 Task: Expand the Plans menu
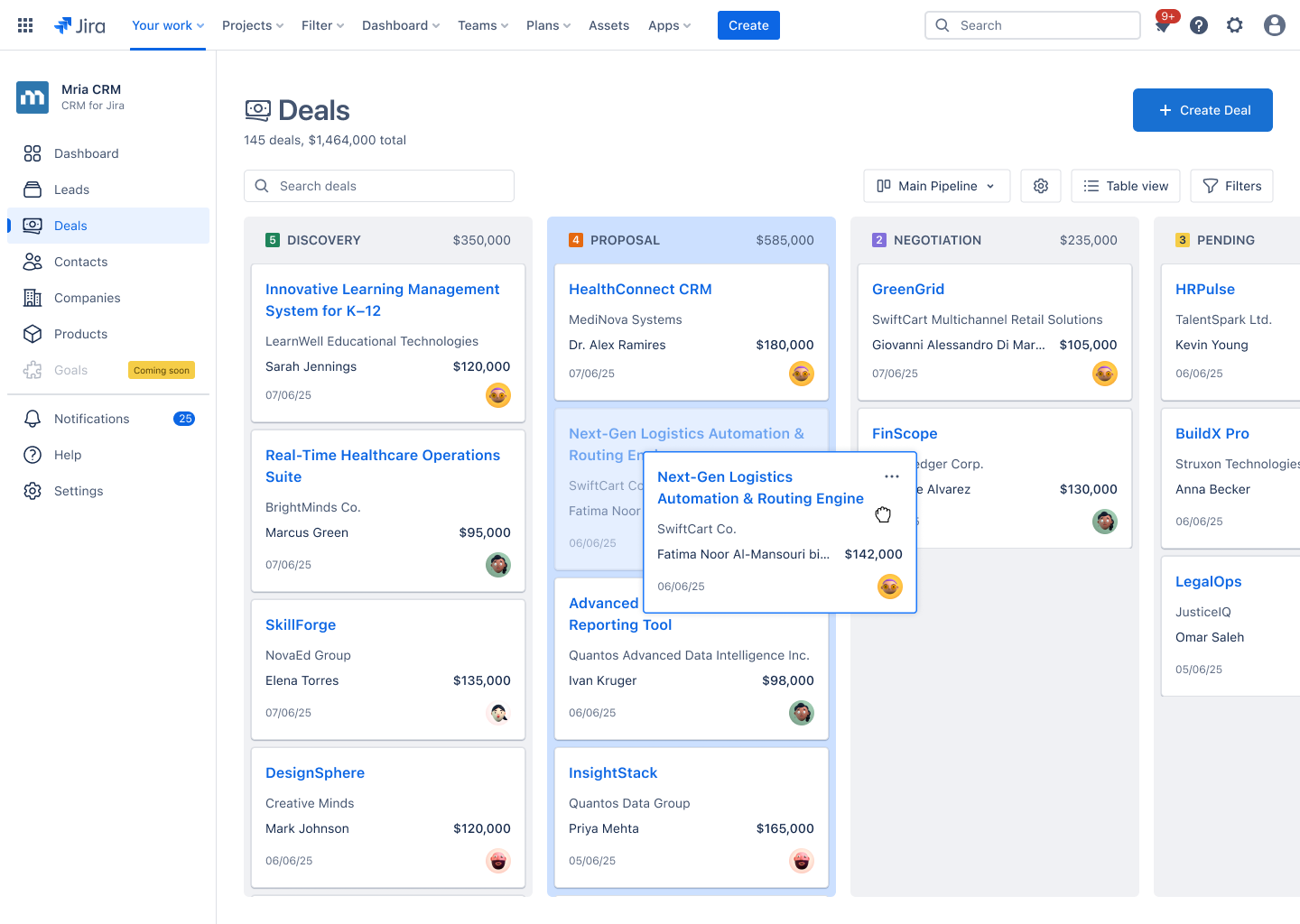[x=548, y=25]
